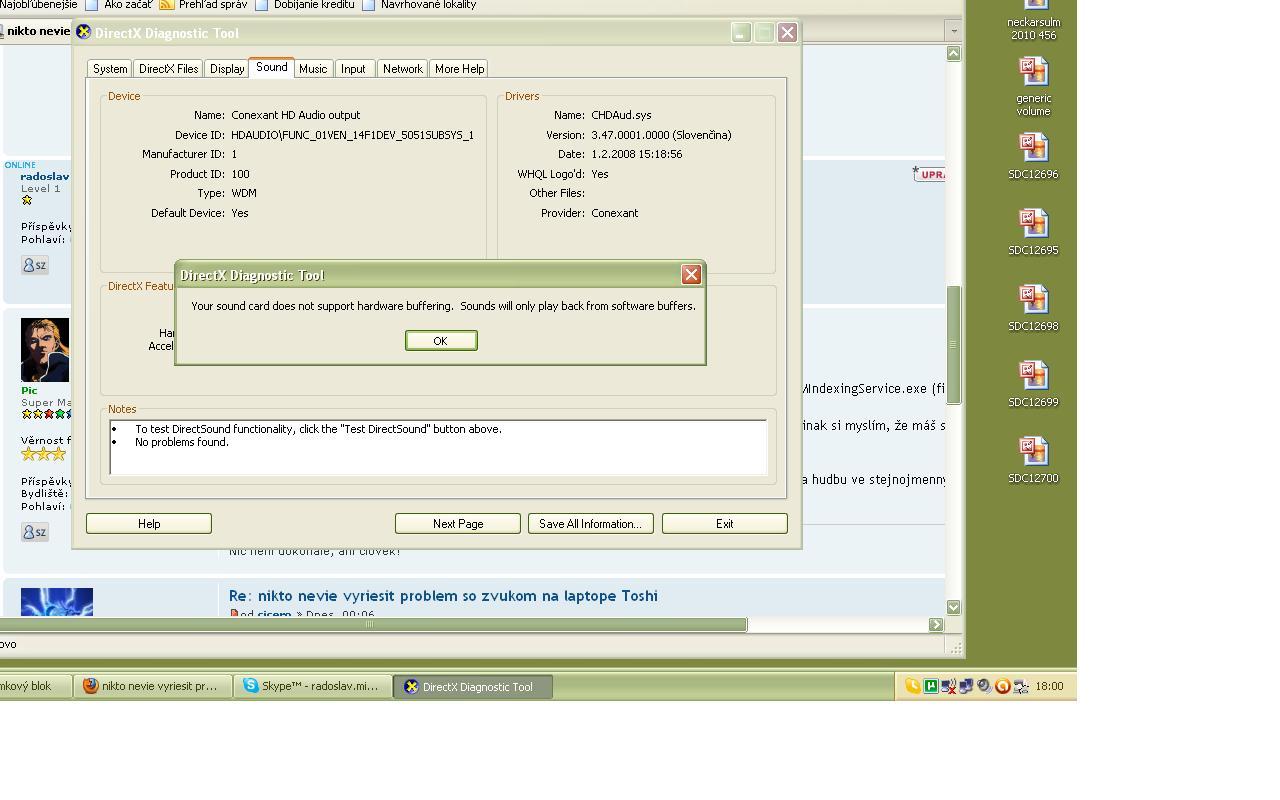Click Save All Information button
Image resolution: width=1280 pixels, height=800 pixels.
[591, 524]
